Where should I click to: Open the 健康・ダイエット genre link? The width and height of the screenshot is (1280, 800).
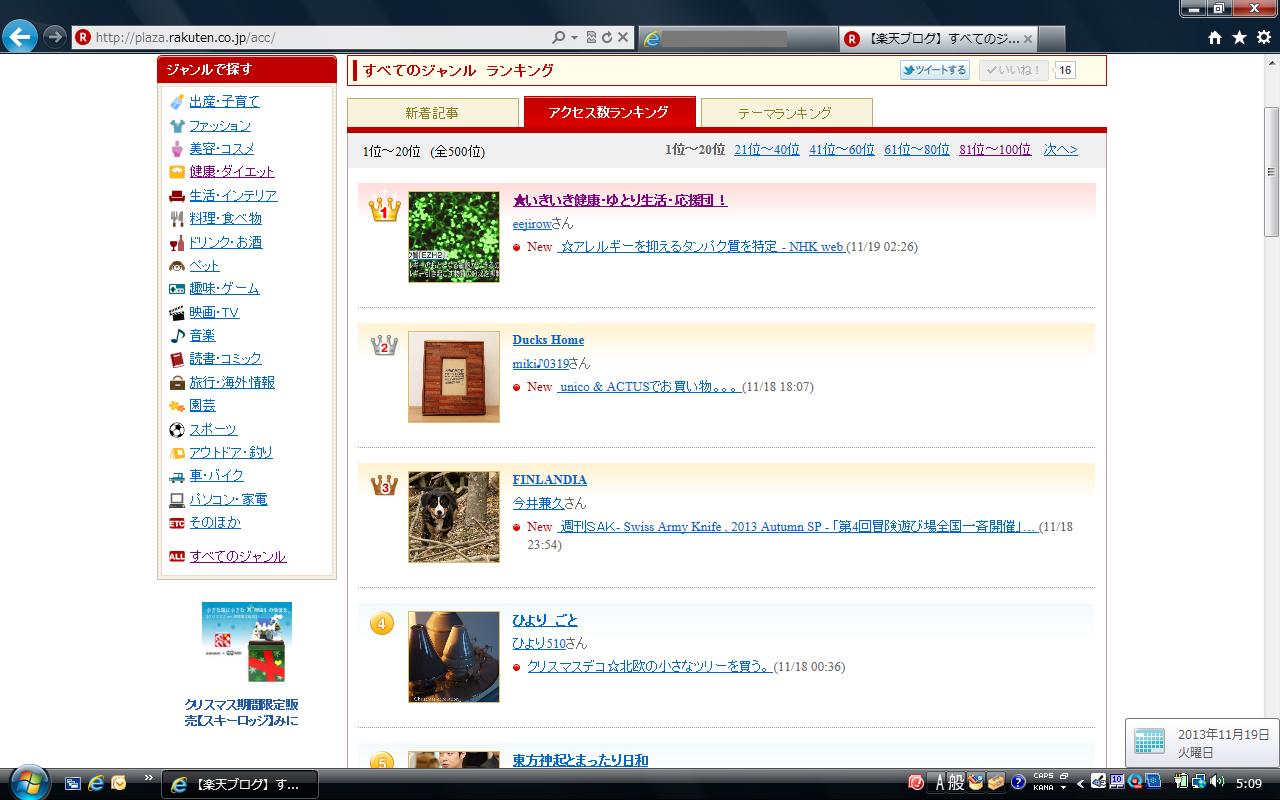pyautogui.click(x=231, y=172)
